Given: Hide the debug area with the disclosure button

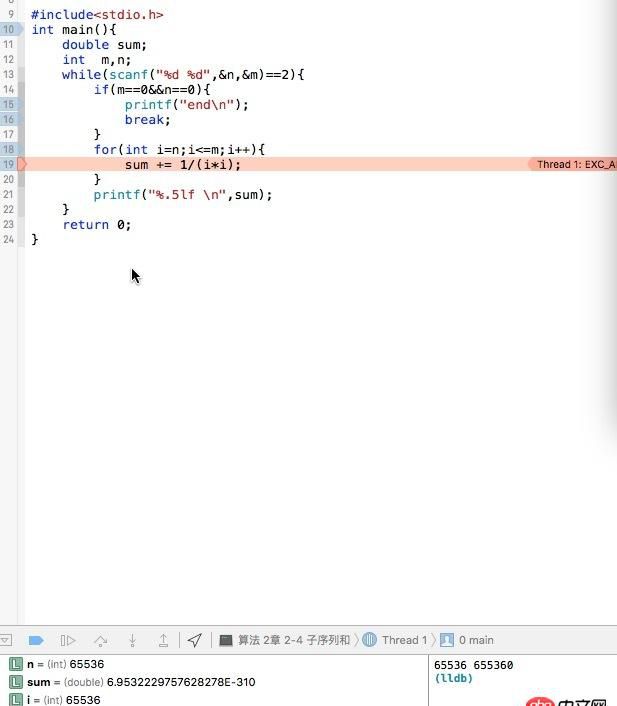Looking at the screenshot, I should click(x=5, y=640).
